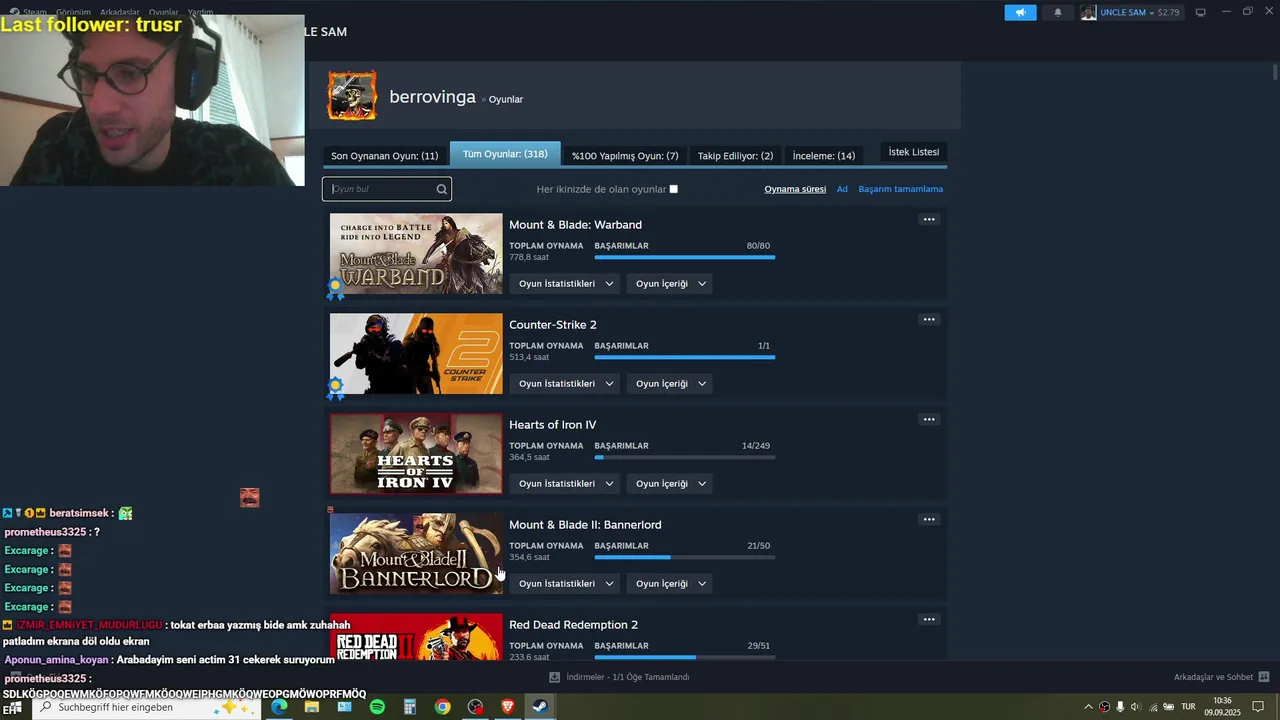Open the notifications bell
The image size is (1280, 720).
point(1058,12)
